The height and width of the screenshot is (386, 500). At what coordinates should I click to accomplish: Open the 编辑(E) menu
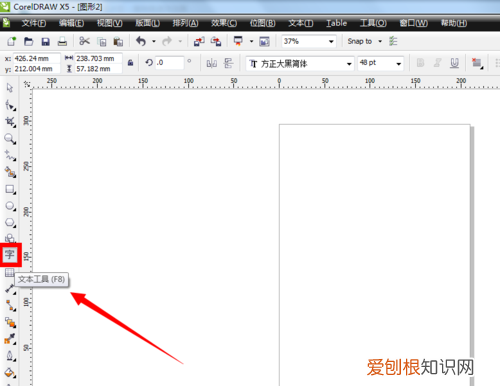[71, 23]
